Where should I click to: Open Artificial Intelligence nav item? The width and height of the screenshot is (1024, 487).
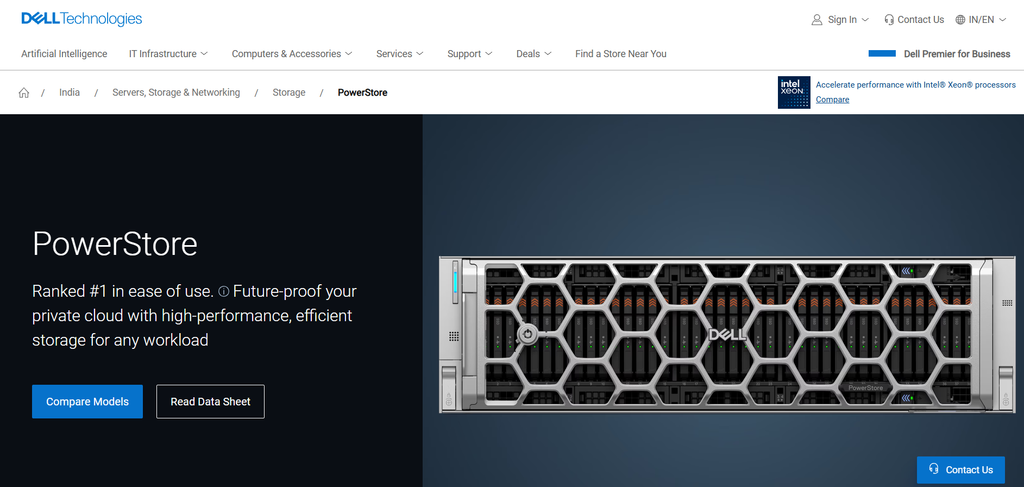point(64,54)
